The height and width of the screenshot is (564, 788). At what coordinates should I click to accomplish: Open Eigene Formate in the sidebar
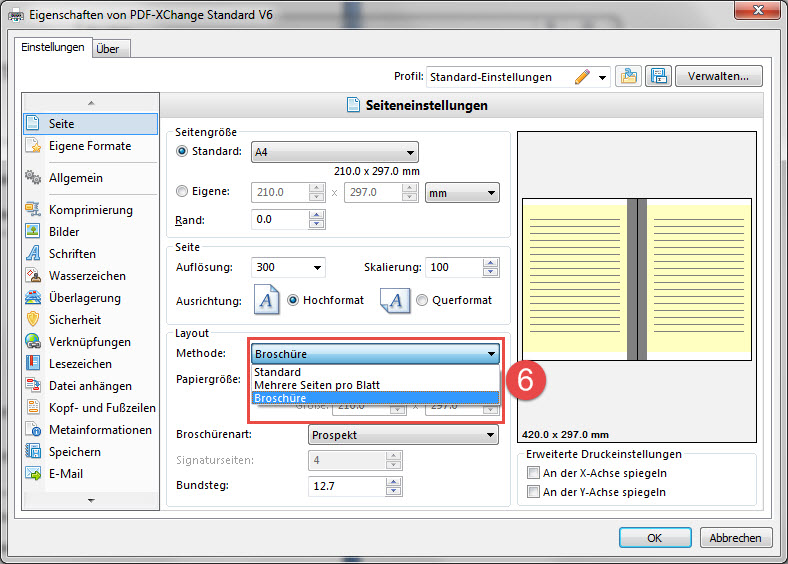[90, 146]
